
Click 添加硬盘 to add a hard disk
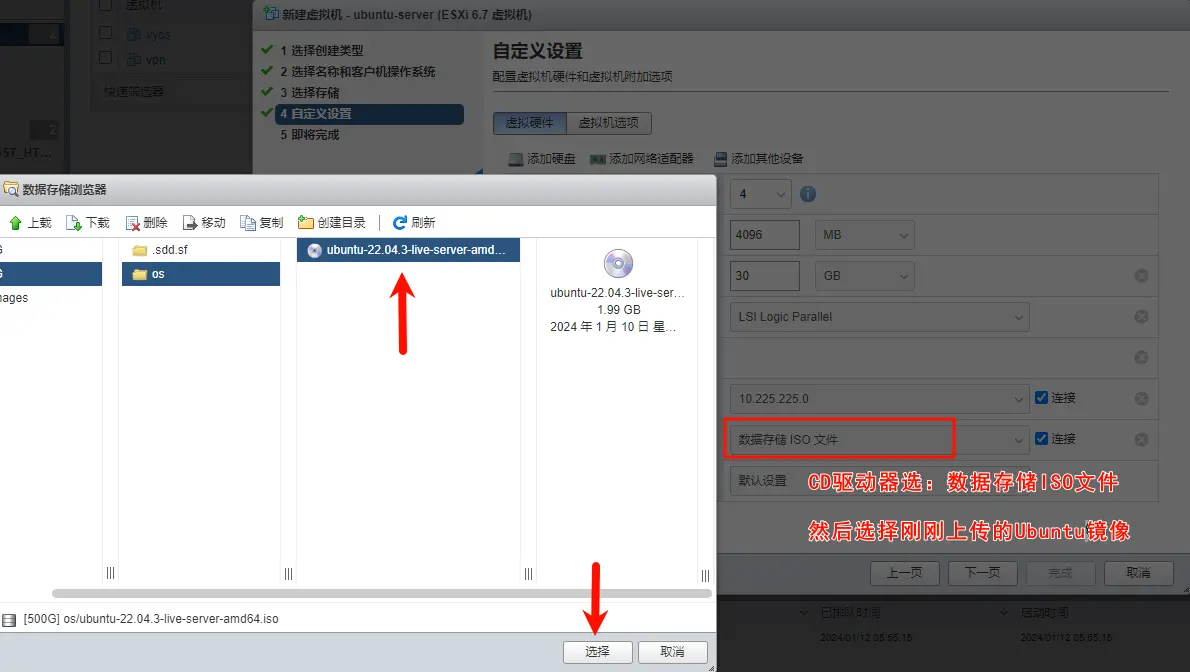[x=542, y=159]
